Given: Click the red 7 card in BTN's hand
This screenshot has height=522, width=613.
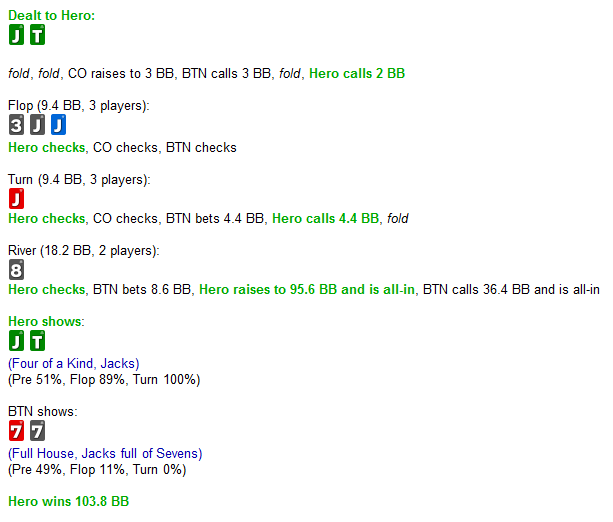Looking at the screenshot, I should click(x=16, y=431).
